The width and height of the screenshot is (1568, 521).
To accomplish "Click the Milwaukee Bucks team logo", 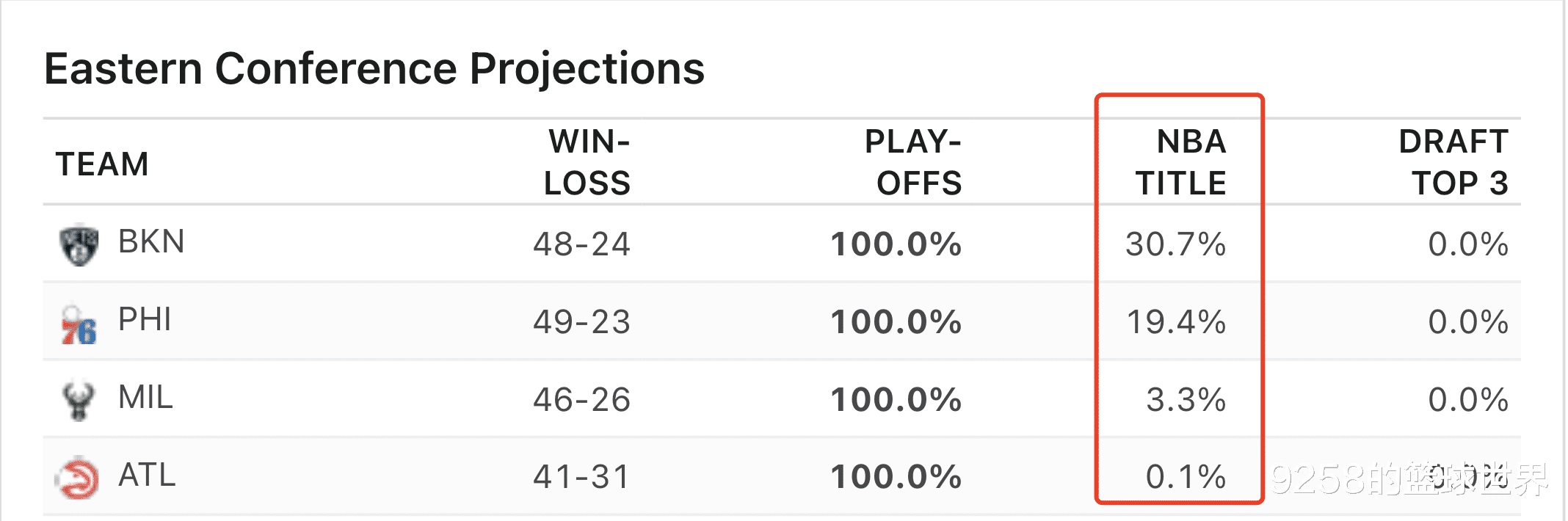I will click(79, 401).
